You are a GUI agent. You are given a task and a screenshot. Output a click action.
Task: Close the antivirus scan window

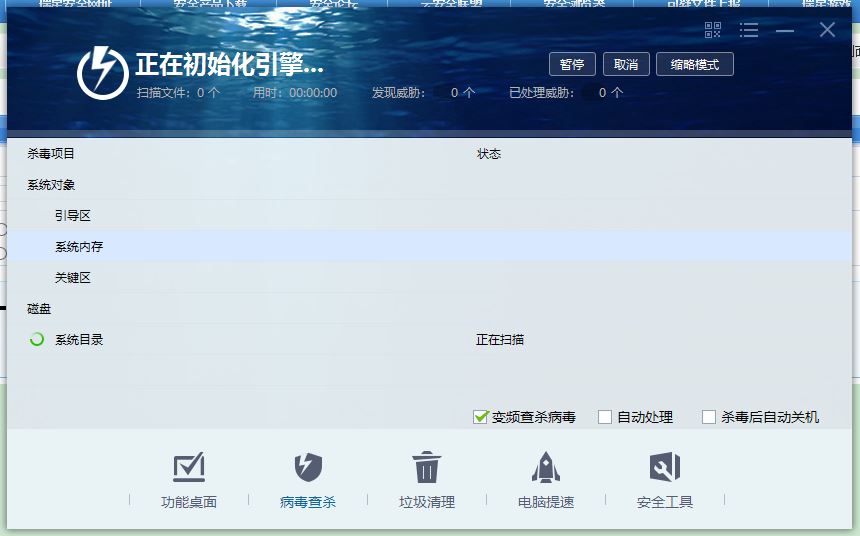[827, 30]
